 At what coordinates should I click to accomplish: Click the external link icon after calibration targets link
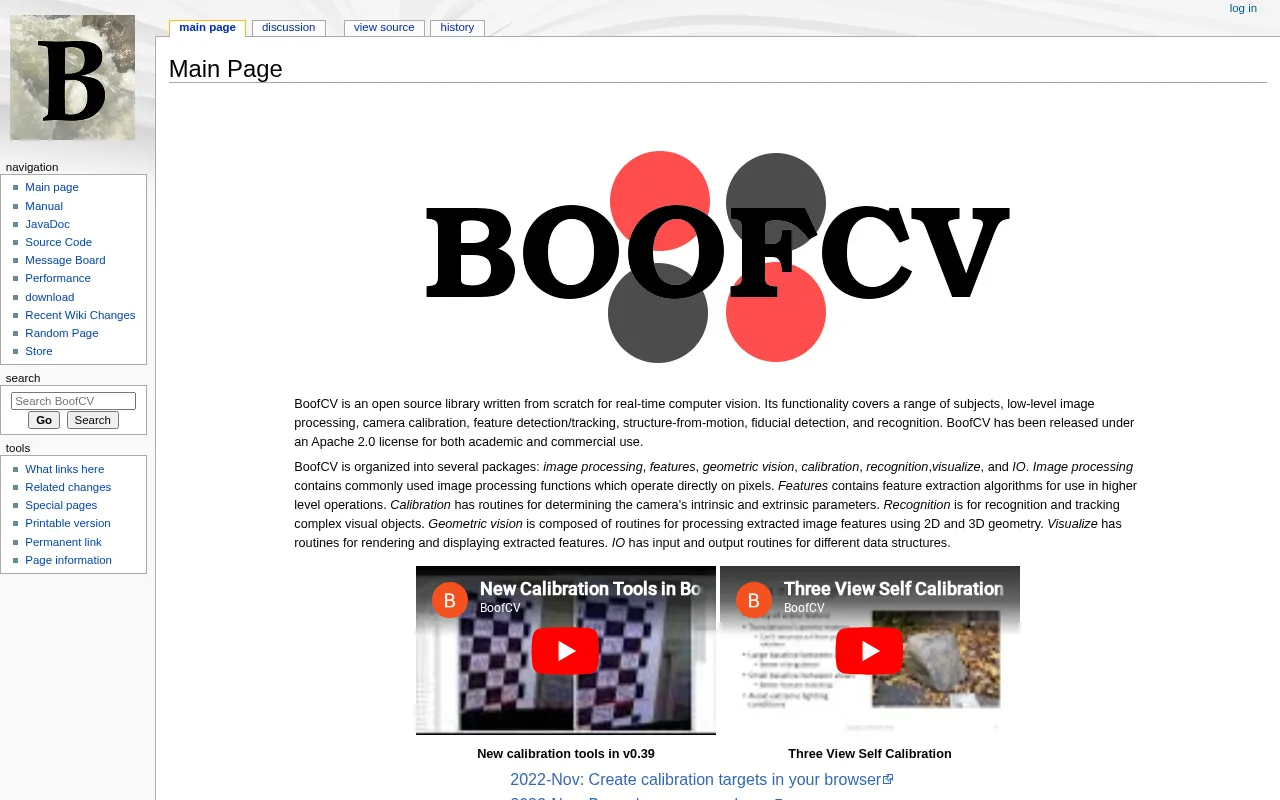[x=888, y=779]
